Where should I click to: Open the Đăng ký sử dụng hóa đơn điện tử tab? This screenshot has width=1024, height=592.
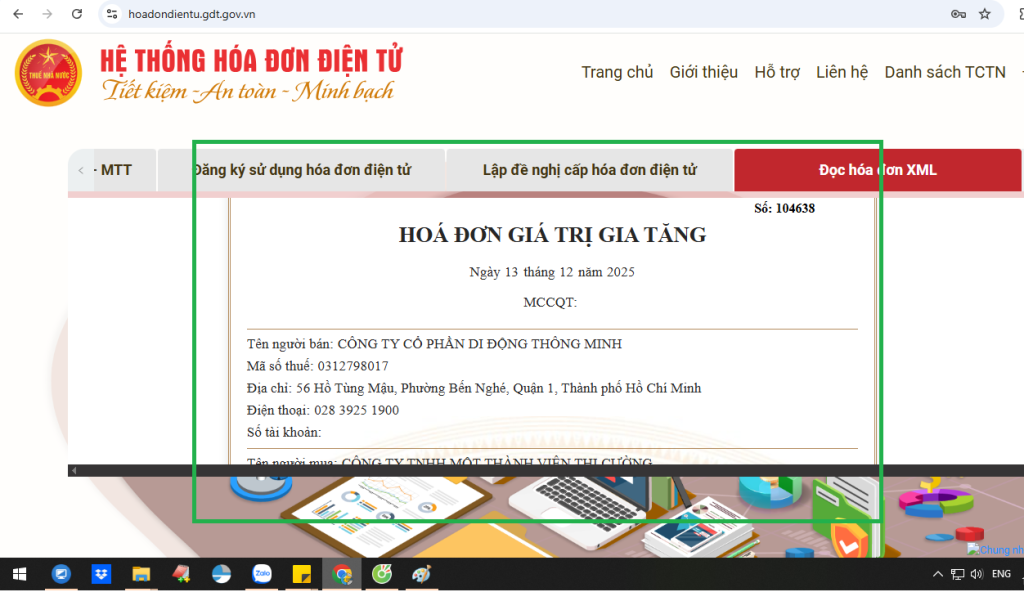302,170
